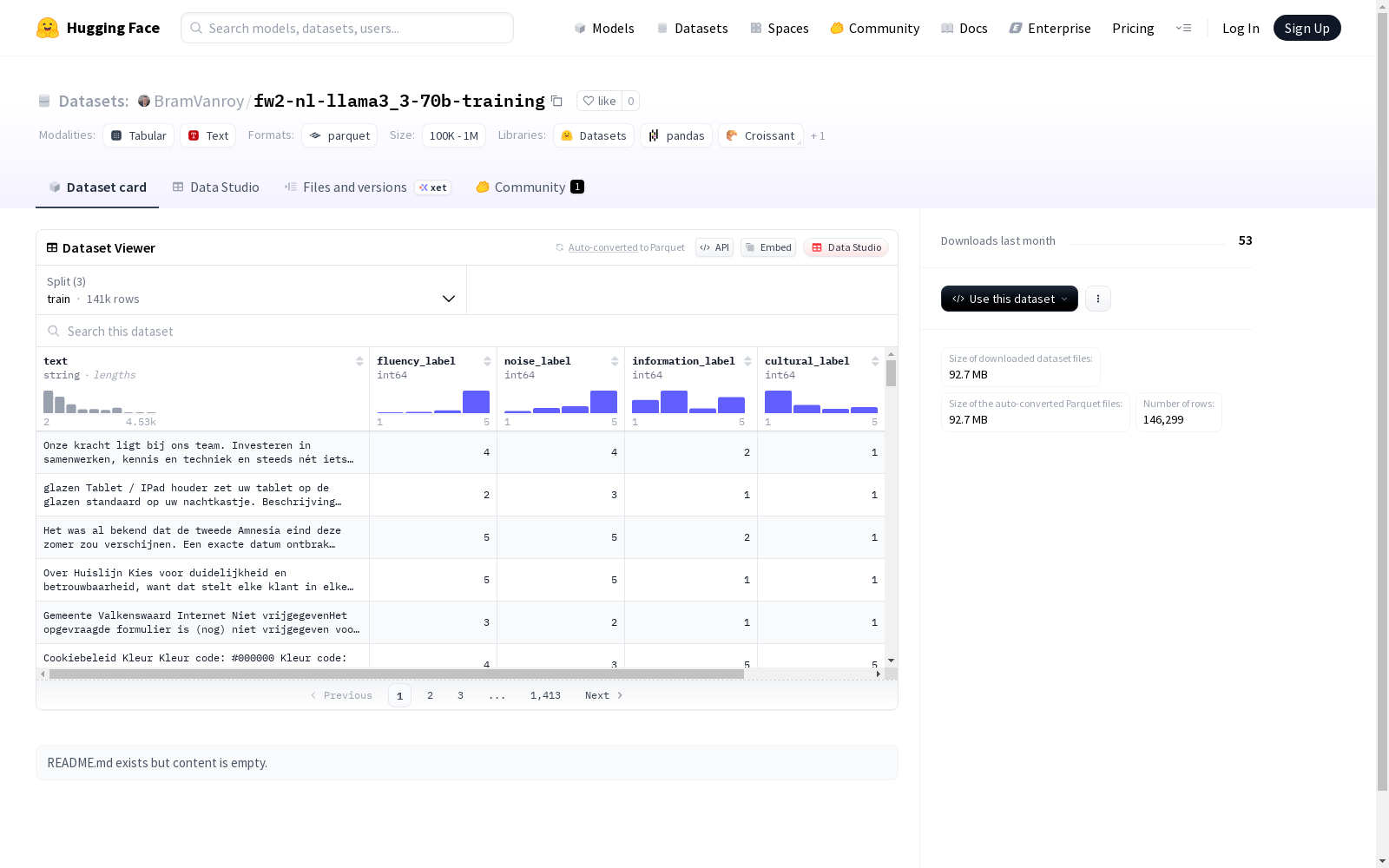Click the cultural_label histogram chart

click(x=821, y=401)
